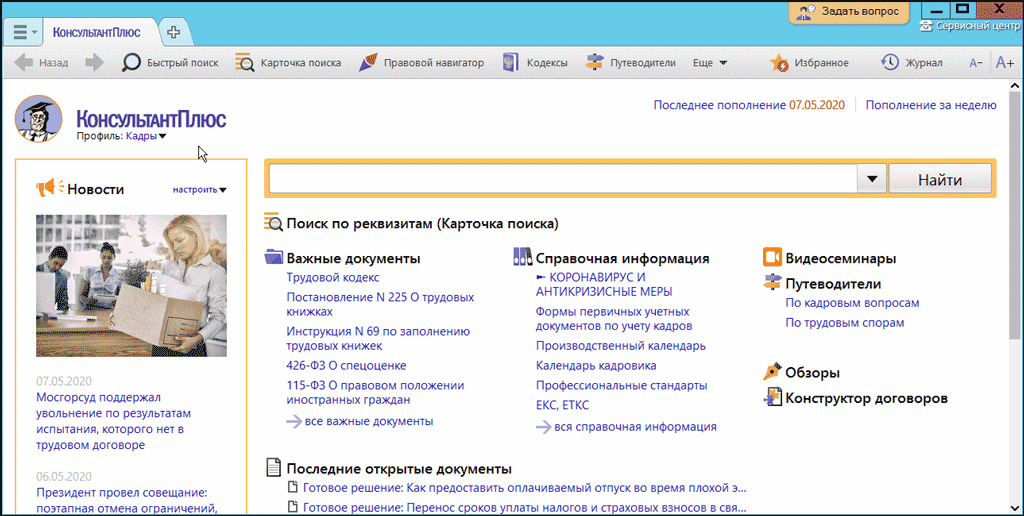Open 426-ФЗ О спецоценке

coord(346,366)
